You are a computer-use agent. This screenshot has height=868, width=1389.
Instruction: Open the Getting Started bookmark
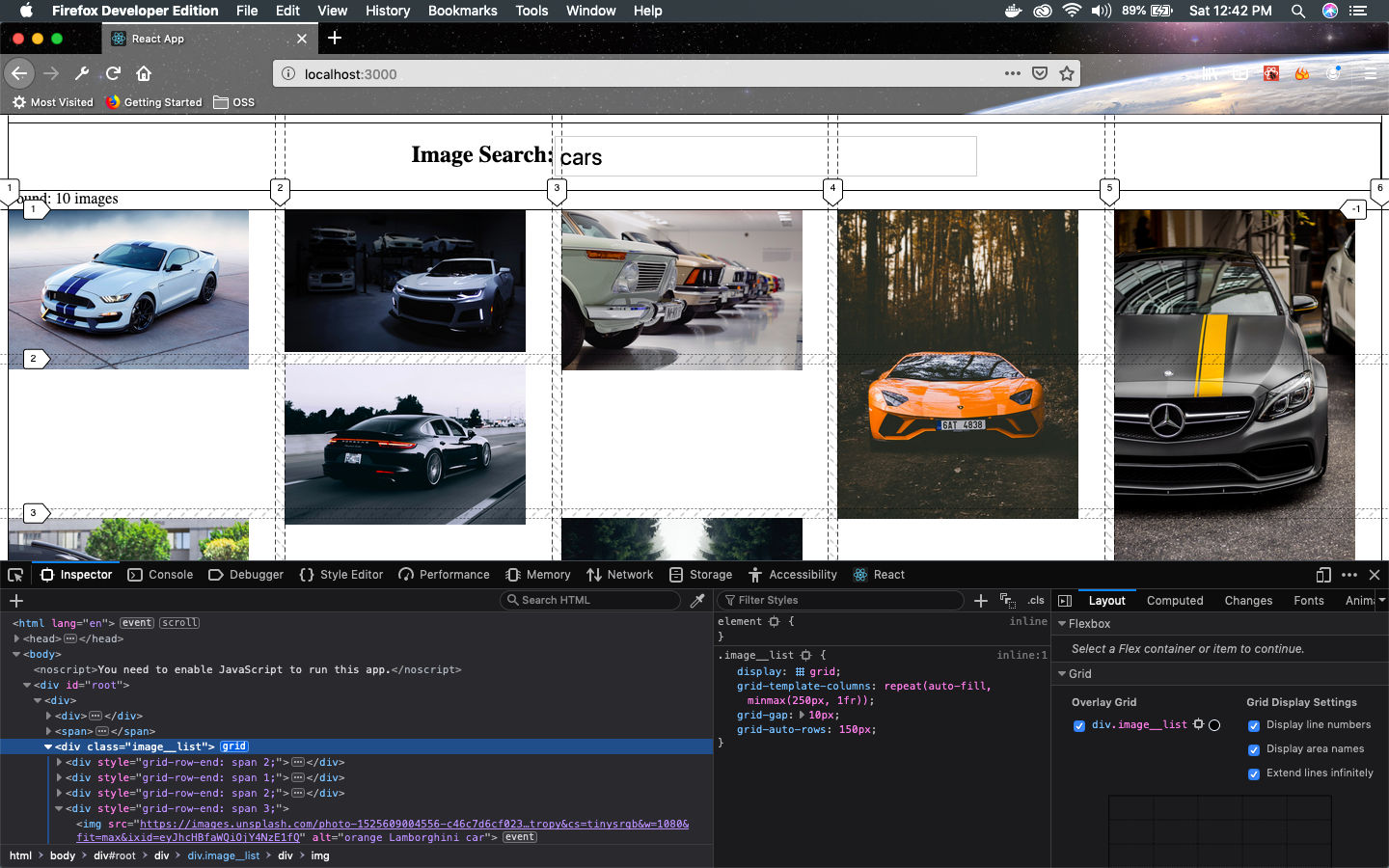(x=153, y=102)
